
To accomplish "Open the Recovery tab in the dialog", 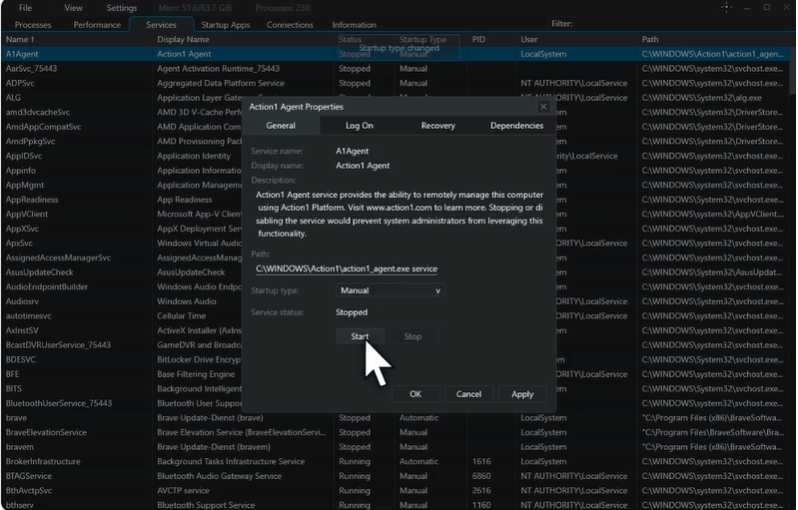I will coord(438,125).
